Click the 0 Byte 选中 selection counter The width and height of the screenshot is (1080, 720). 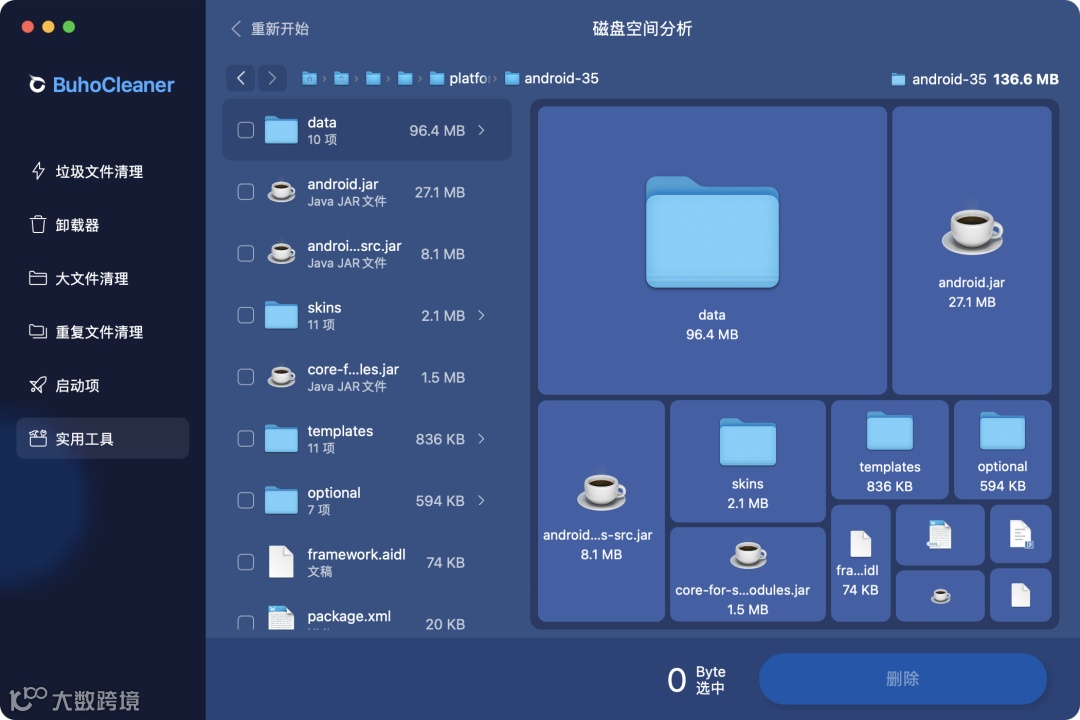click(696, 680)
